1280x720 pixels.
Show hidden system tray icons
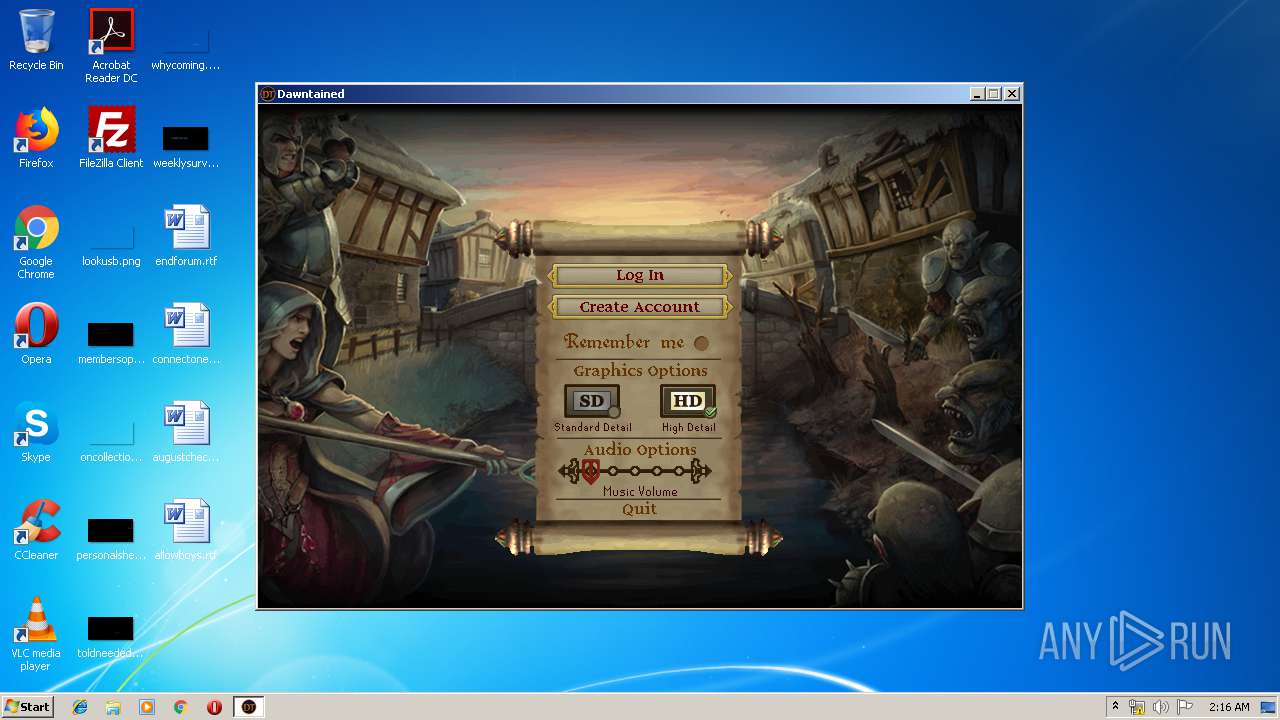pos(1115,707)
